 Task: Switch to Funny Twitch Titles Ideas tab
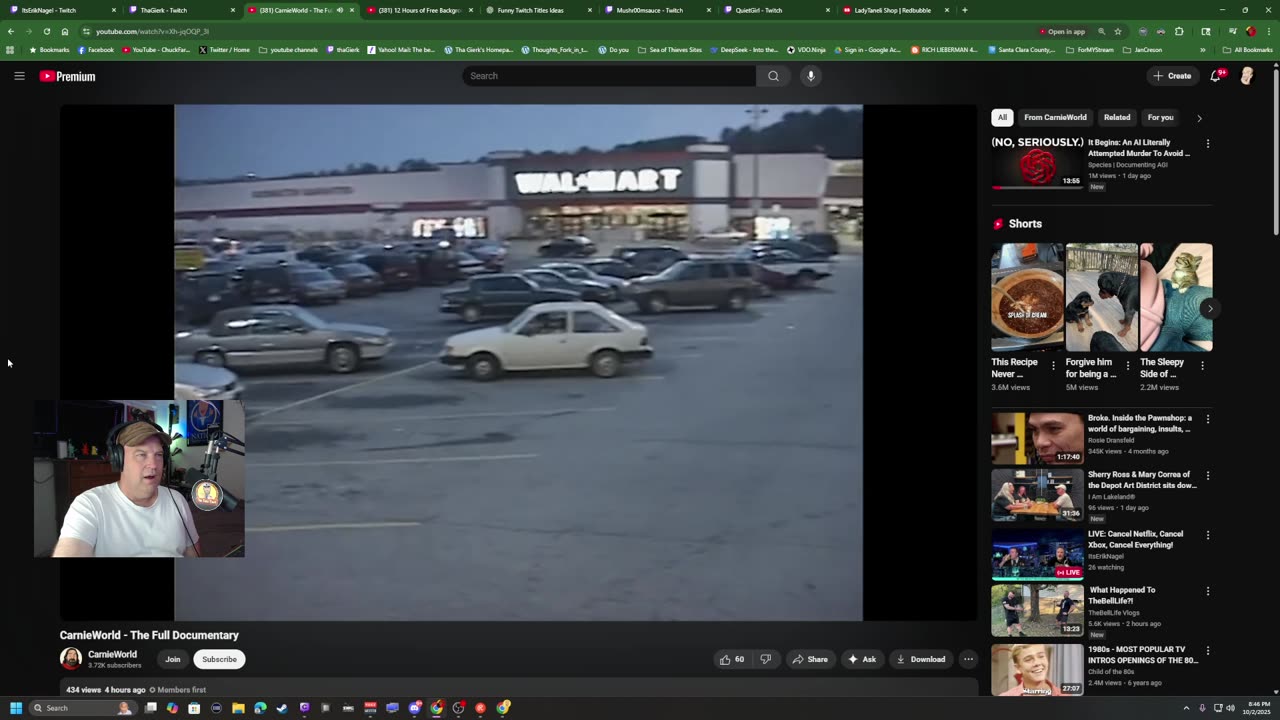538,10
